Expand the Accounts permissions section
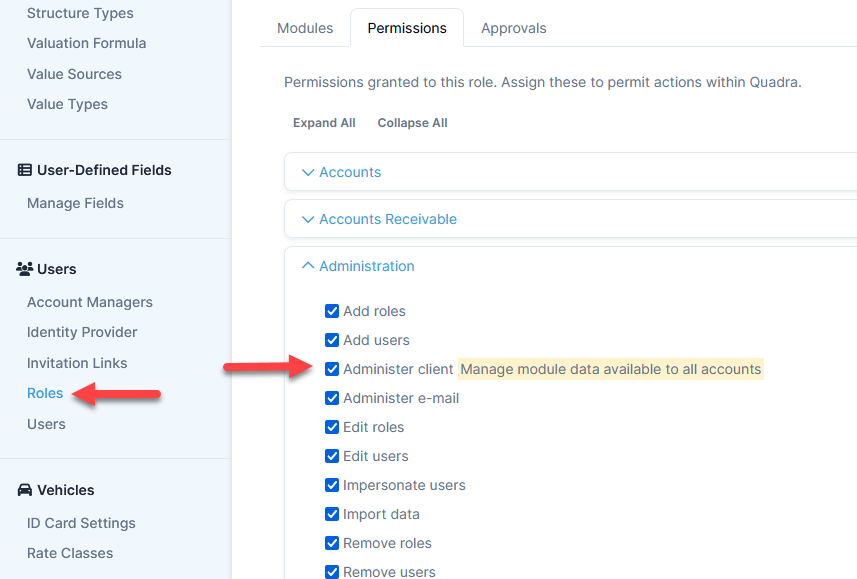857x579 pixels. tap(350, 172)
